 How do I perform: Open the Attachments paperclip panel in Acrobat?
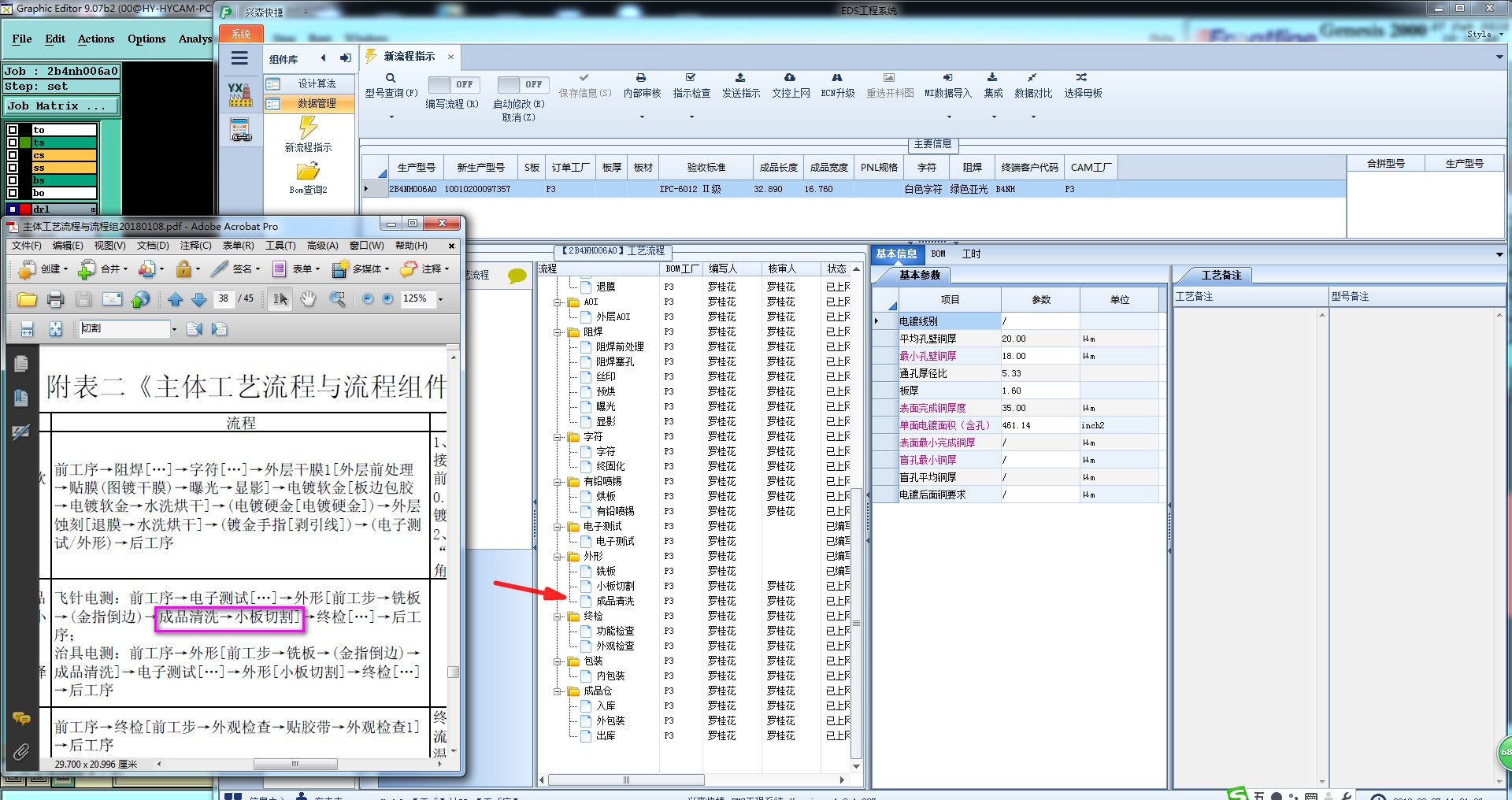[21, 752]
